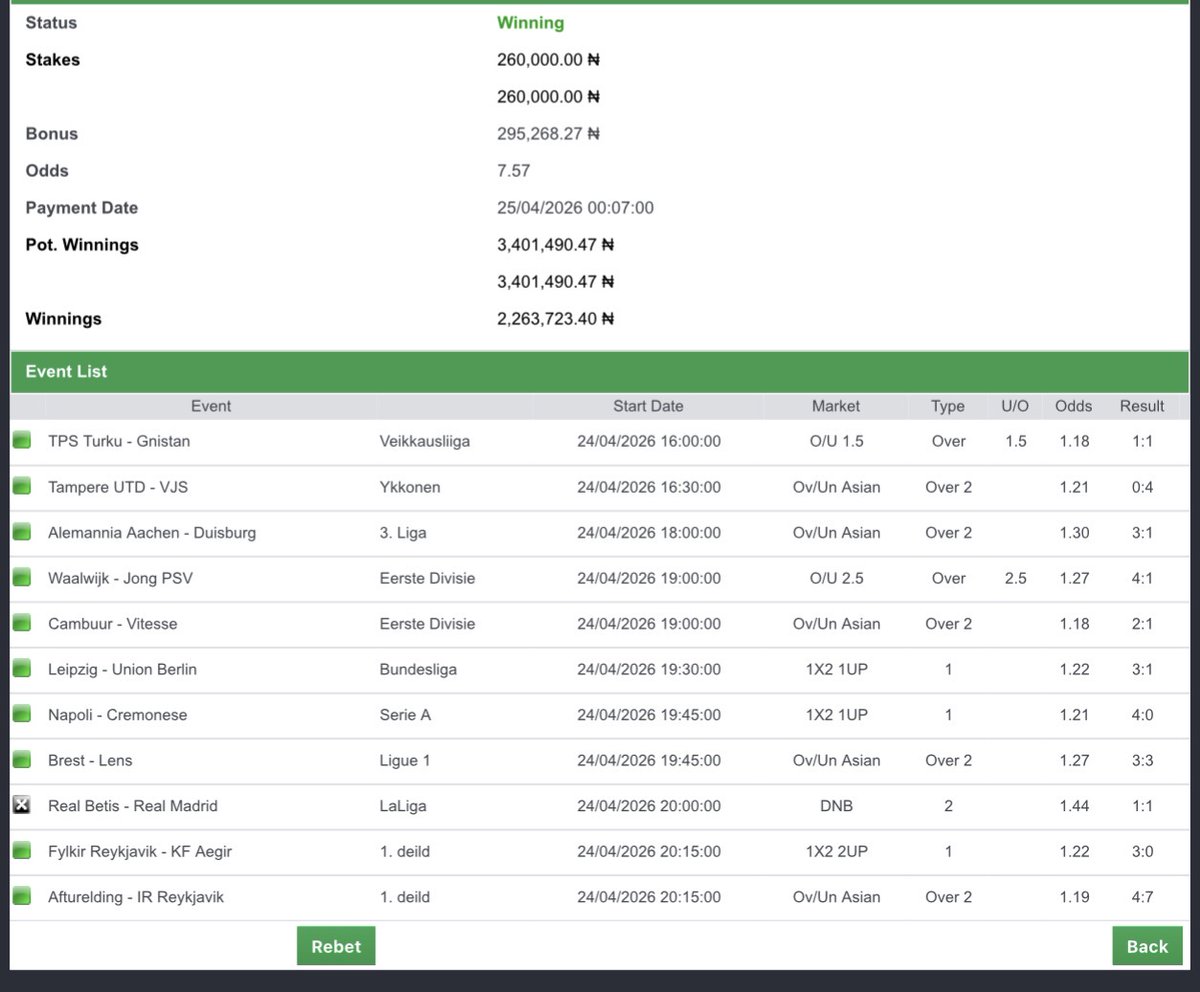This screenshot has height=992, width=1200.
Task: Click the lost-bet X icon for Real Betis - Real Madrid
Action: pos(21,805)
